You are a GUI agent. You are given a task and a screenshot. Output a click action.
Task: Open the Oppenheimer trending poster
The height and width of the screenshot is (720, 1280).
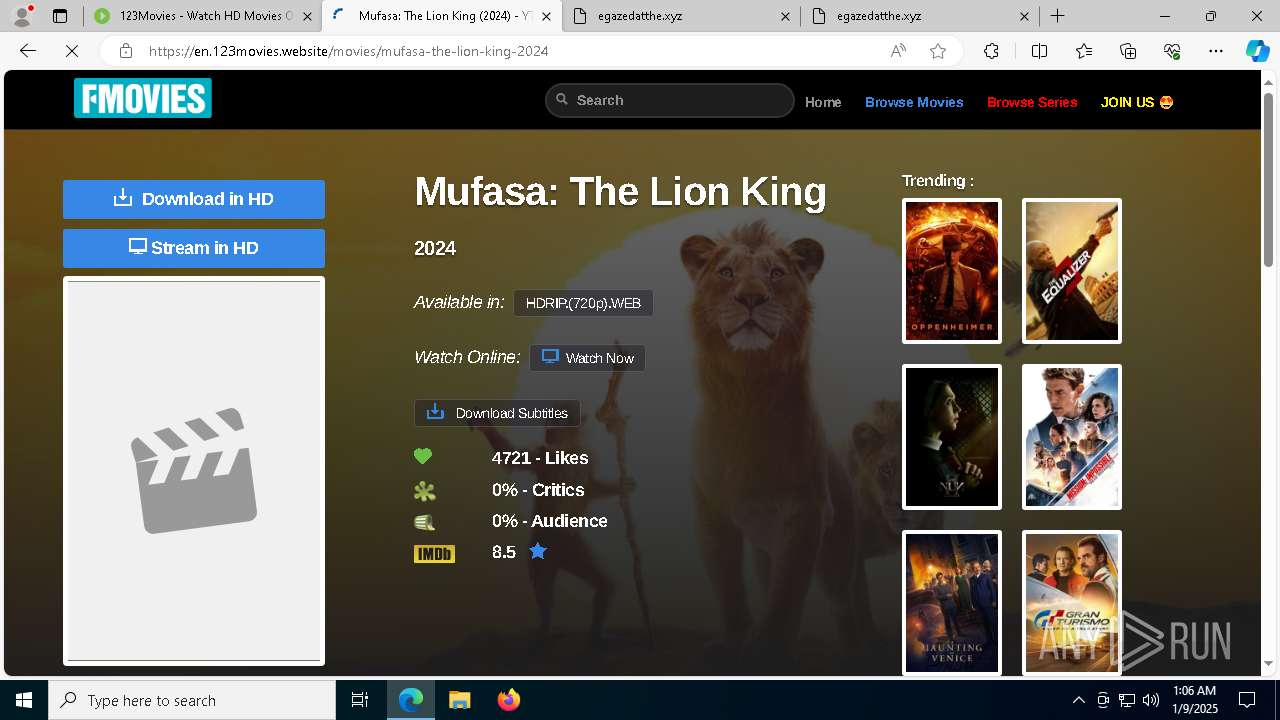click(952, 271)
